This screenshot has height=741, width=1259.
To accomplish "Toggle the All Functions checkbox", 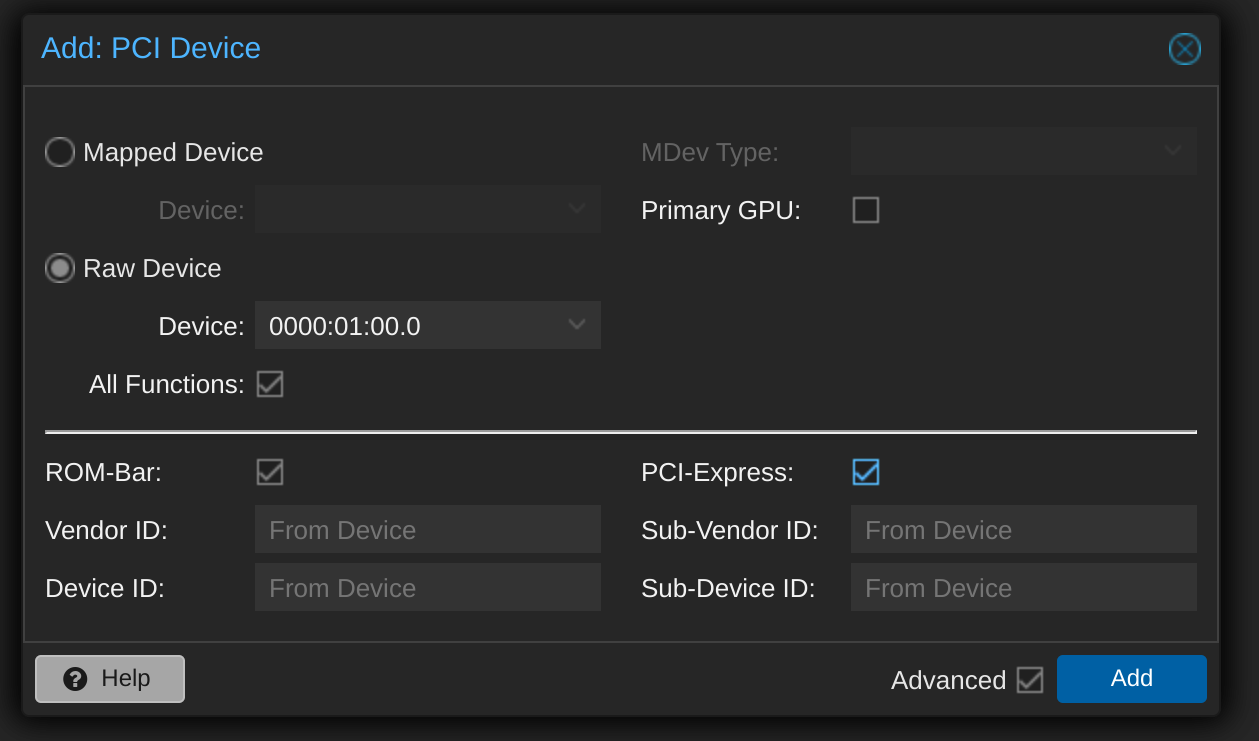I will pos(270,384).
